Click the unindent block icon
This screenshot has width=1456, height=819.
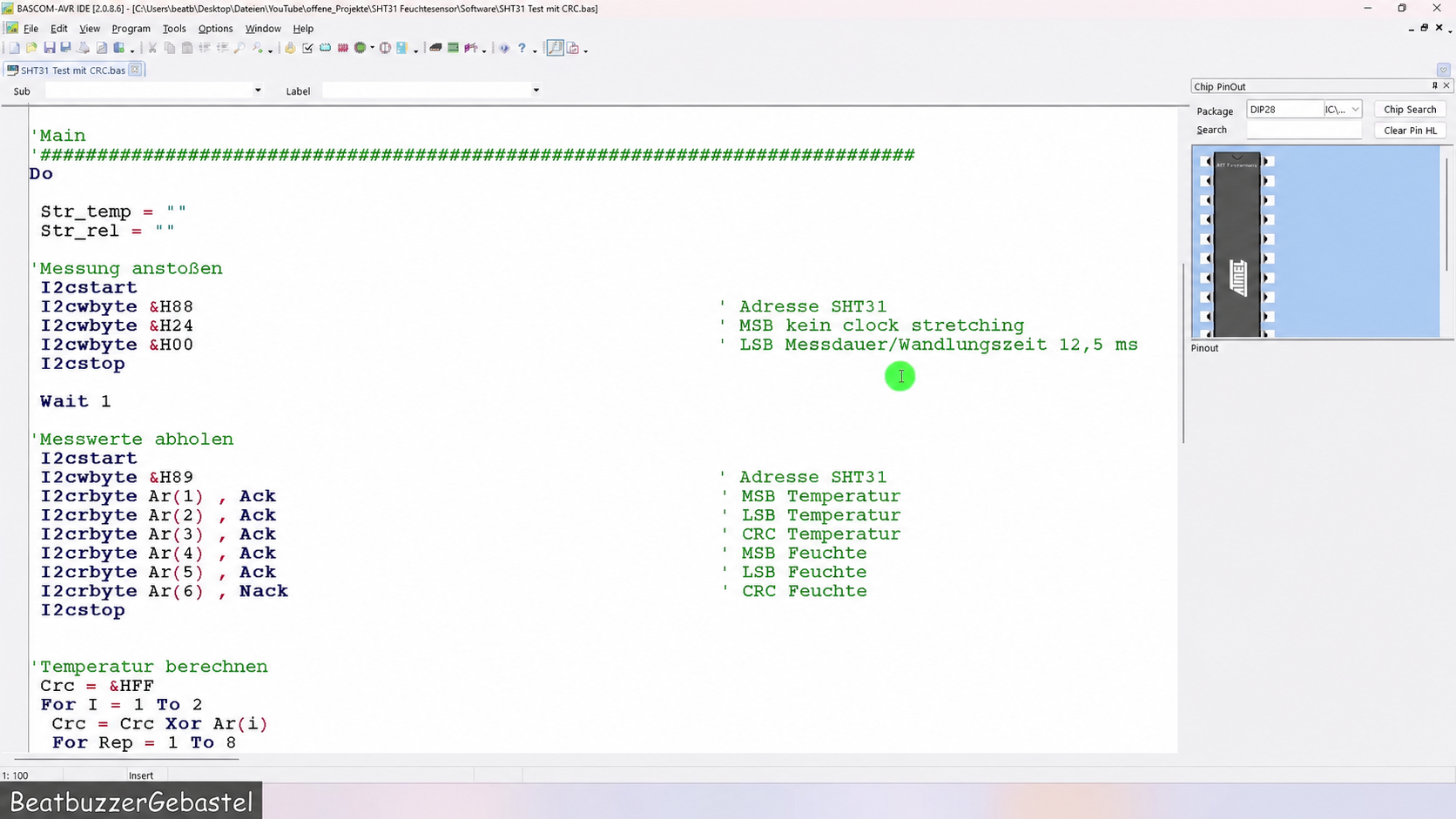(x=222, y=48)
